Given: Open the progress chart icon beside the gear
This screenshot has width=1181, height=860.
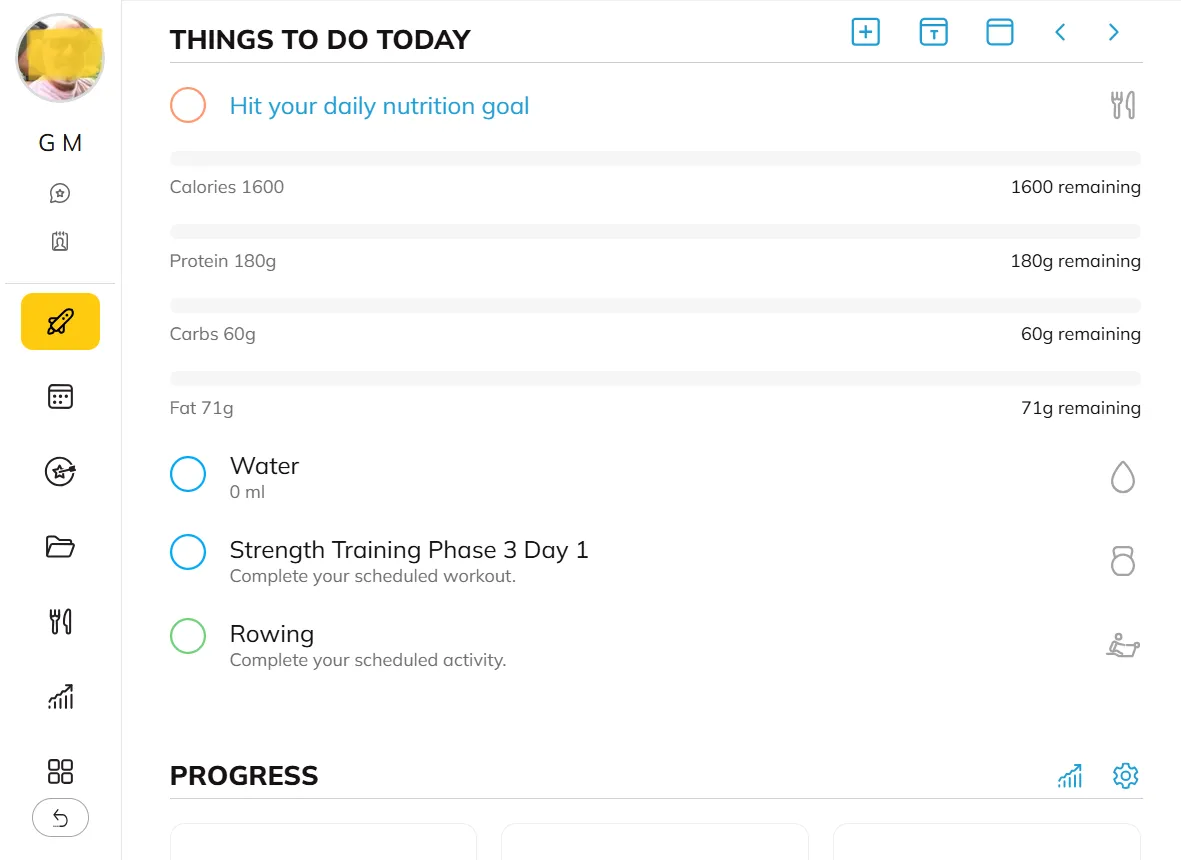Looking at the screenshot, I should point(1070,776).
